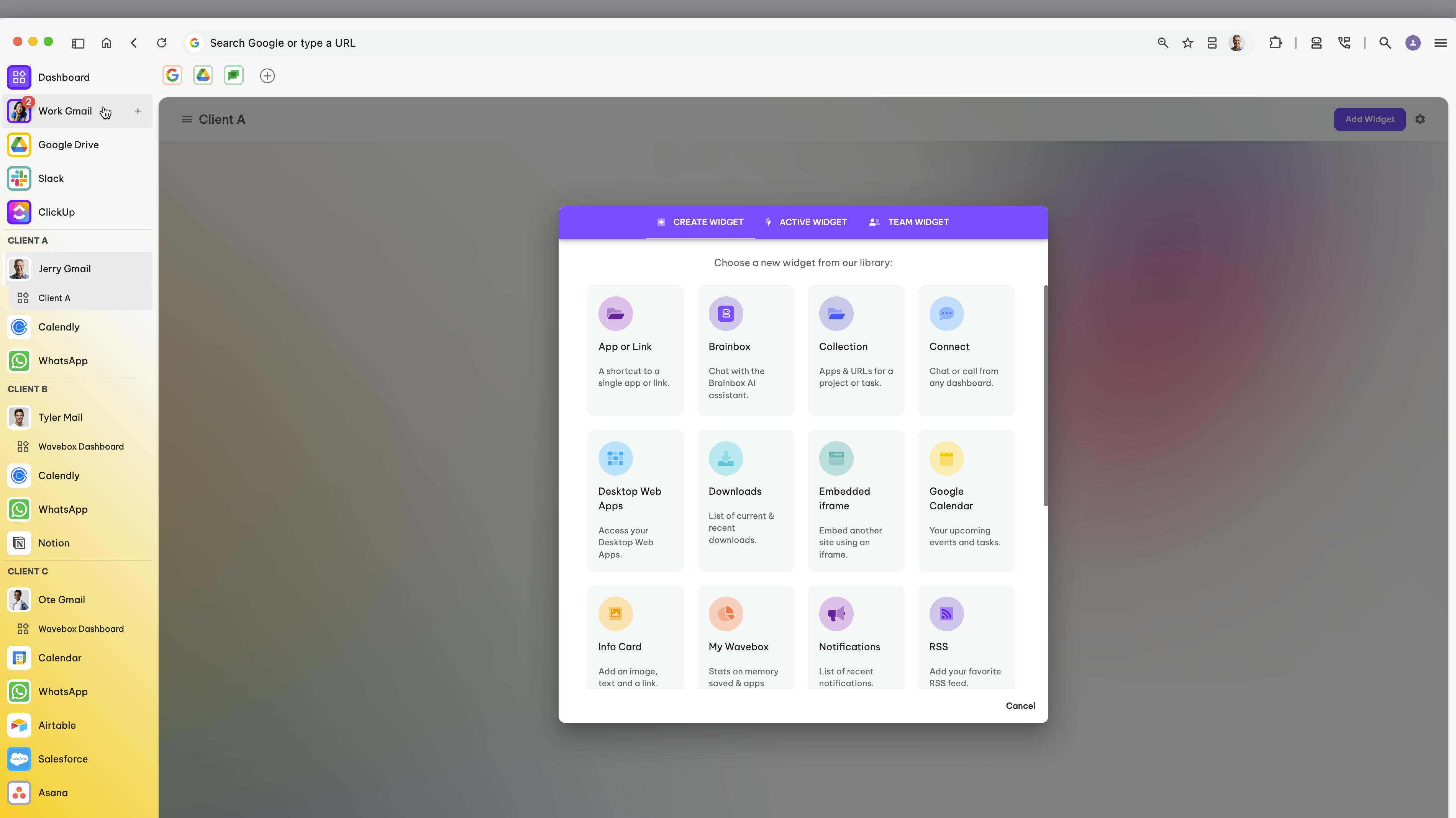Click the plus next to Work Gmail
1456x818 pixels.
[138, 111]
